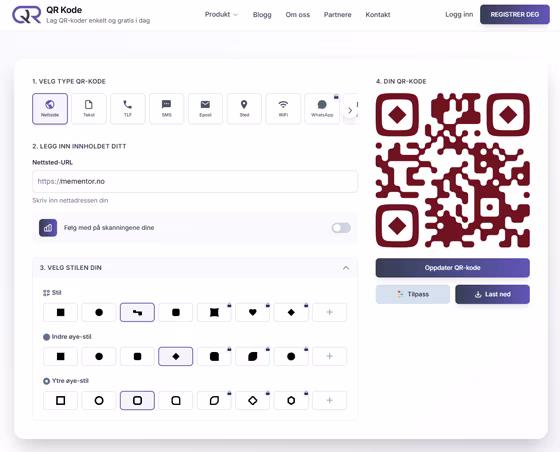
Task: Pick the connected fluid Stil pattern
Action: tap(138, 312)
